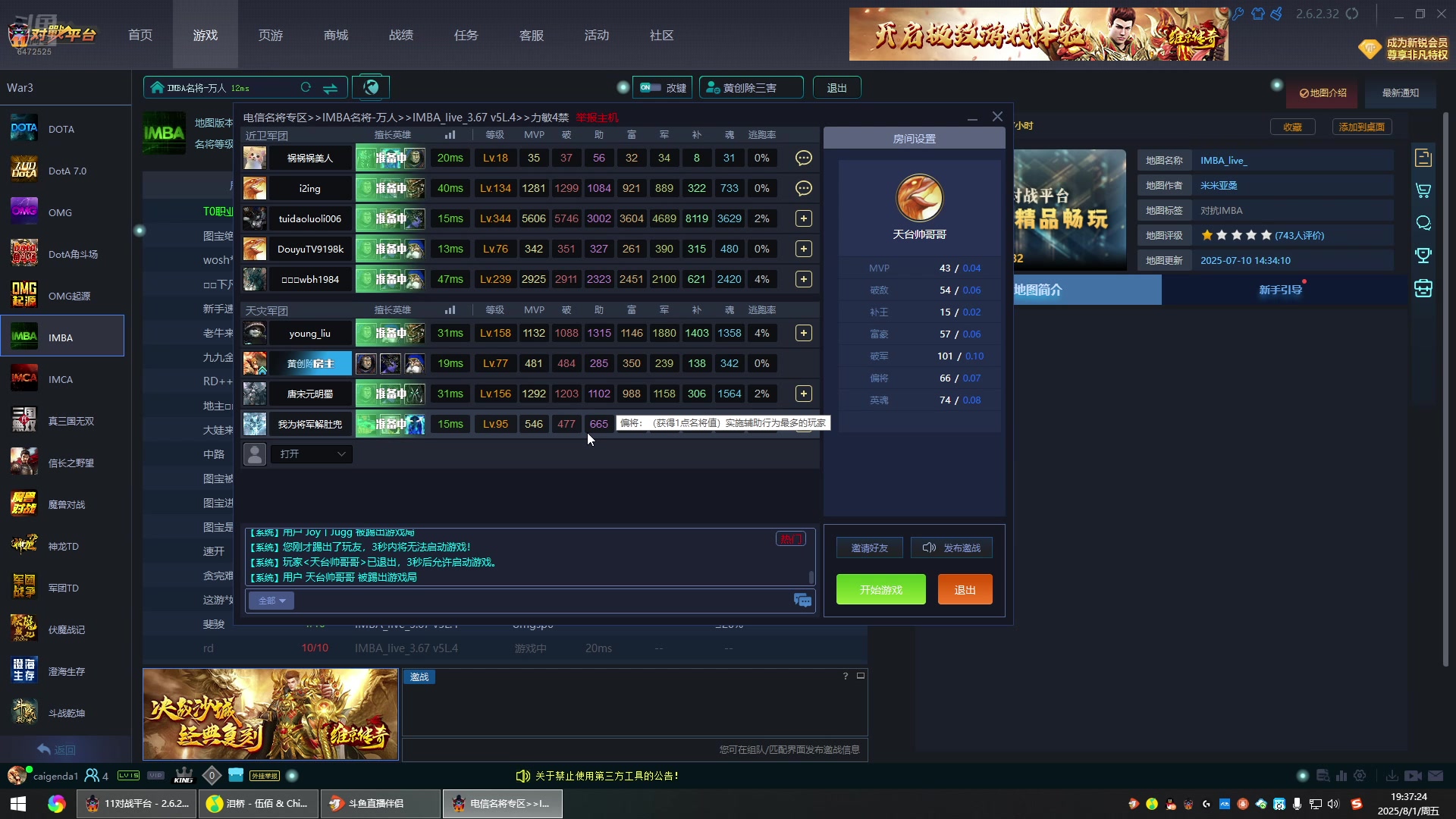Switch to the 新手引导 tab
The height and width of the screenshot is (819, 1456).
pos(1281,290)
